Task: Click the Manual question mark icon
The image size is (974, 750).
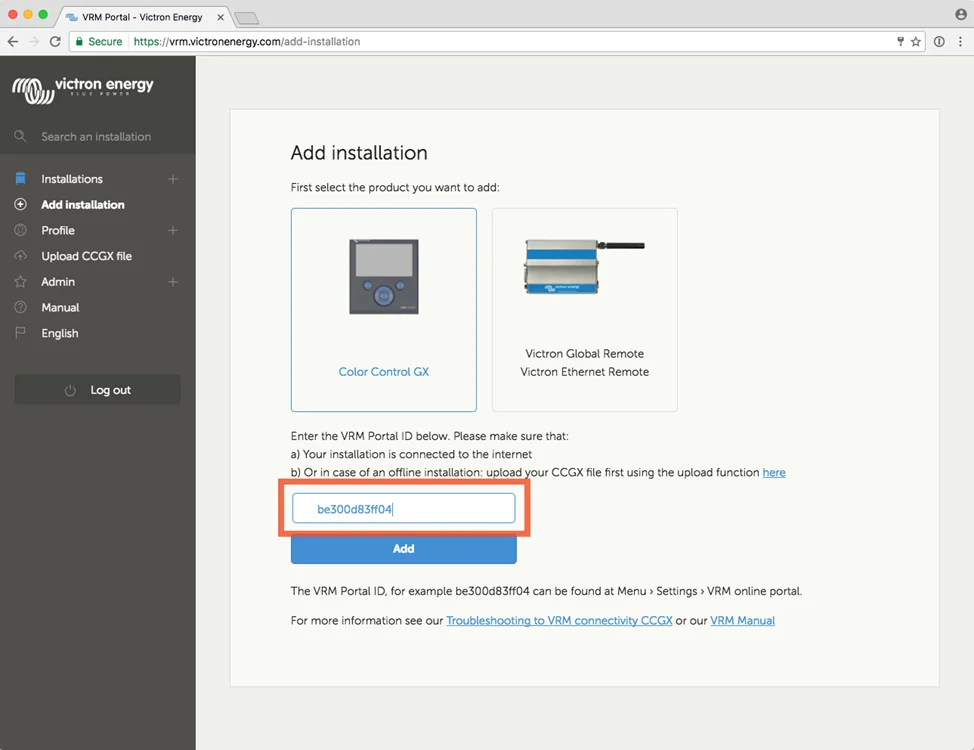Action: click(x=20, y=307)
